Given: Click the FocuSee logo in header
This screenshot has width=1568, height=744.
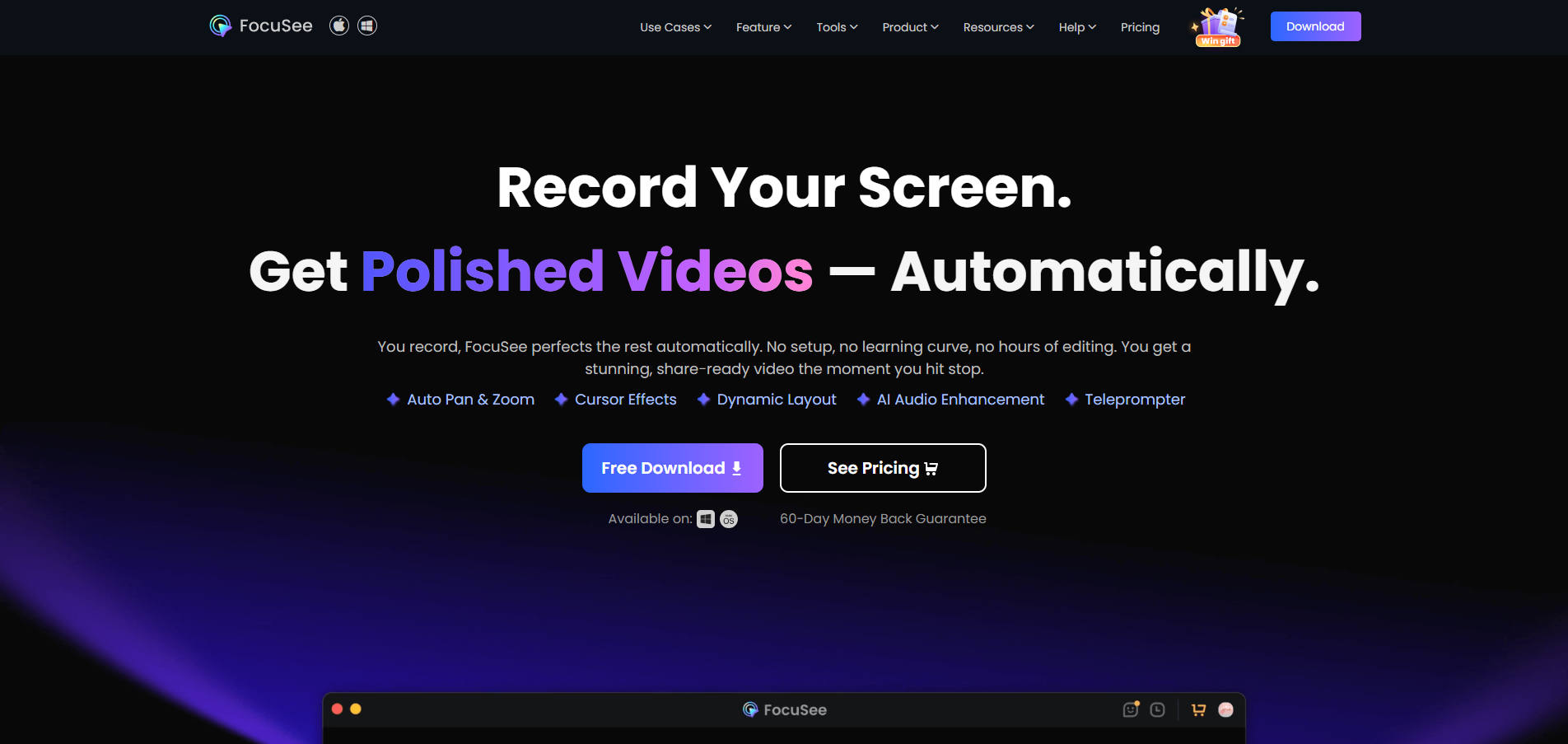Looking at the screenshot, I should (261, 26).
